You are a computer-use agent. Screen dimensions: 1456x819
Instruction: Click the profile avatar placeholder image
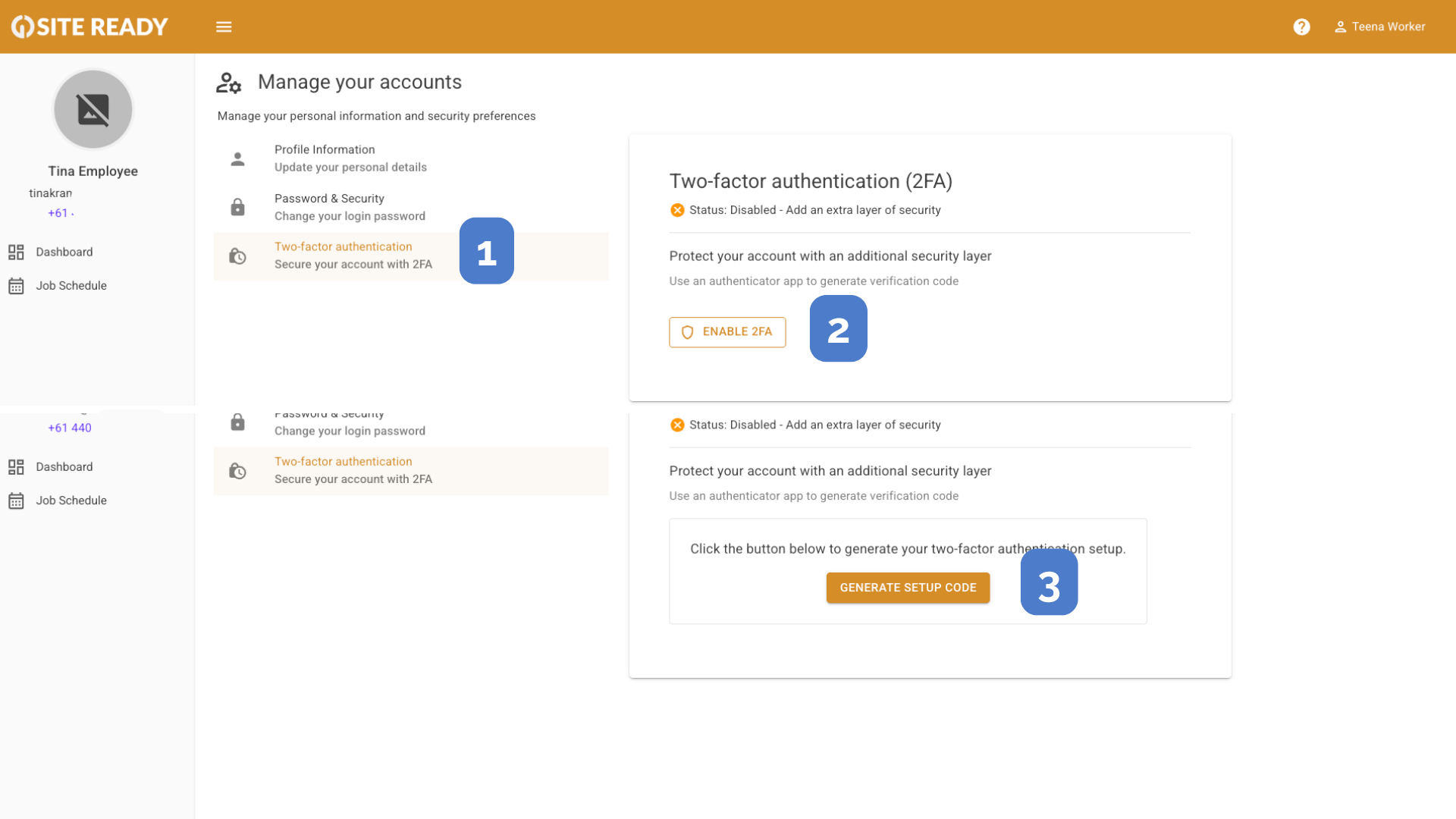(x=93, y=110)
